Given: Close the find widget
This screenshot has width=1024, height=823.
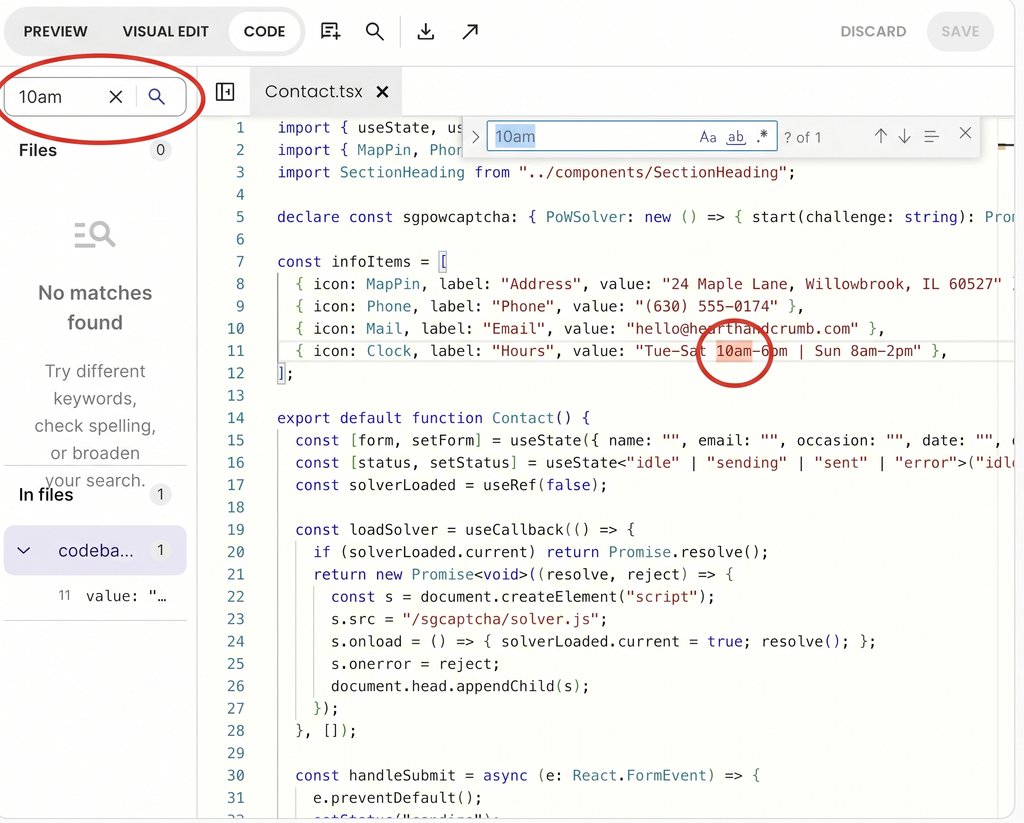Looking at the screenshot, I should (965, 133).
